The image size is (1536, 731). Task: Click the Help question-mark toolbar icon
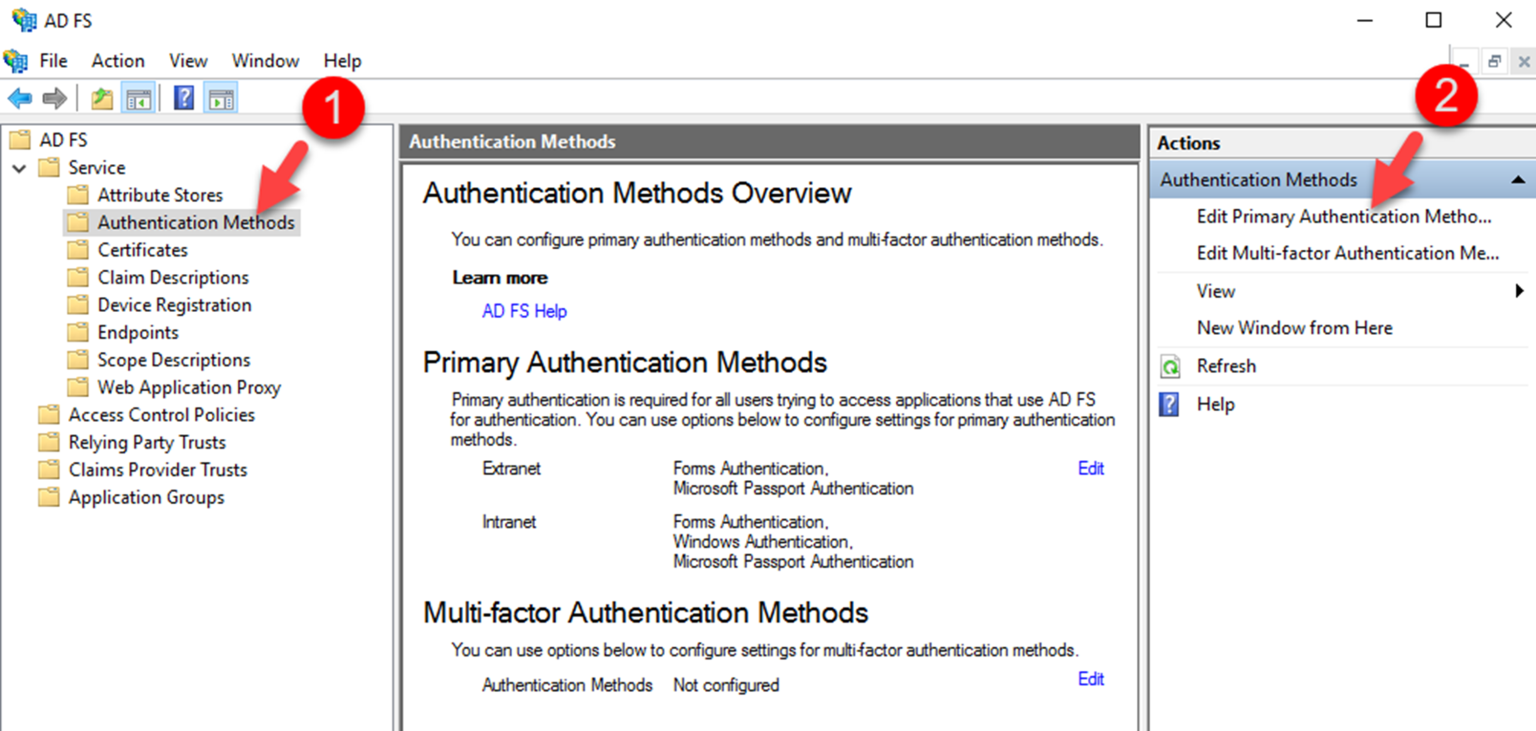pyautogui.click(x=185, y=97)
